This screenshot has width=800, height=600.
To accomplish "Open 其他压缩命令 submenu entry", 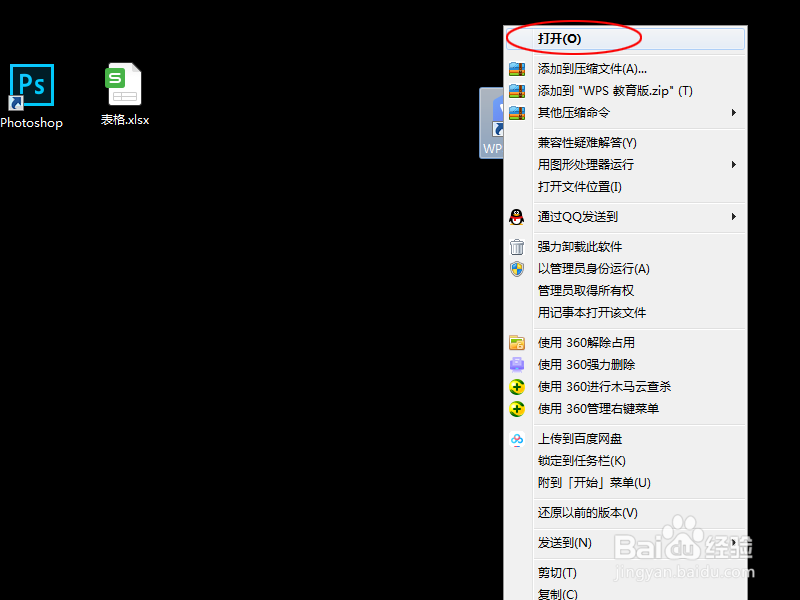I will click(625, 113).
